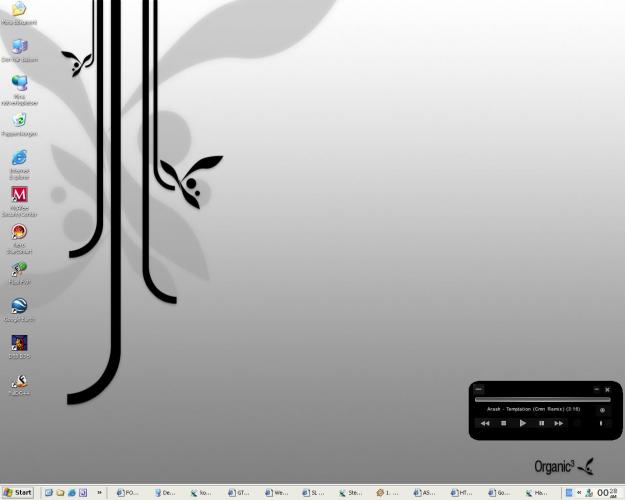Play the Arash Temptation track
The height and width of the screenshot is (500, 625).
click(522, 423)
